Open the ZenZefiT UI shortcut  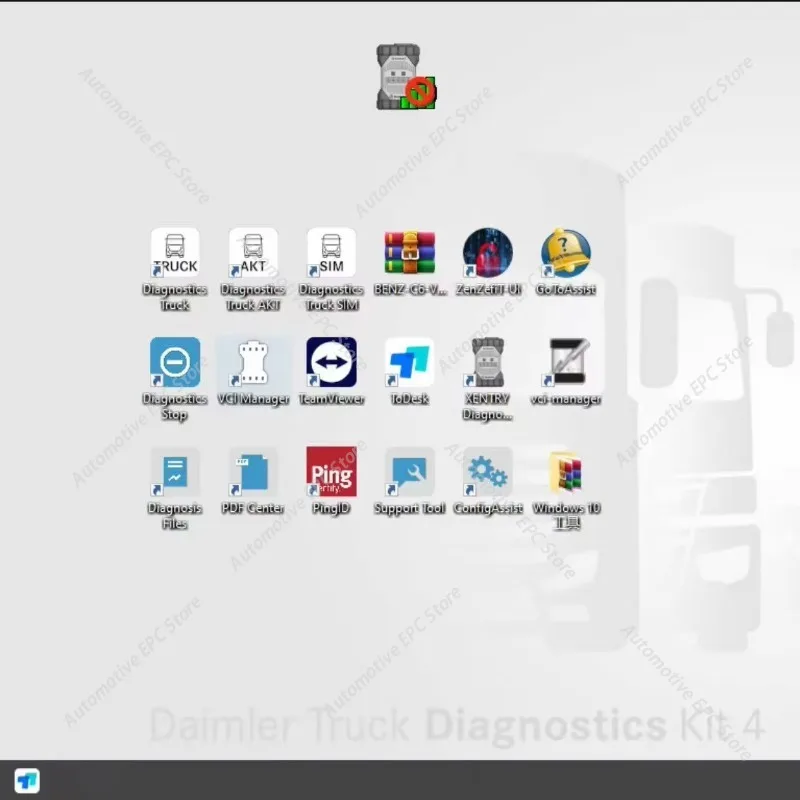tap(488, 253)
